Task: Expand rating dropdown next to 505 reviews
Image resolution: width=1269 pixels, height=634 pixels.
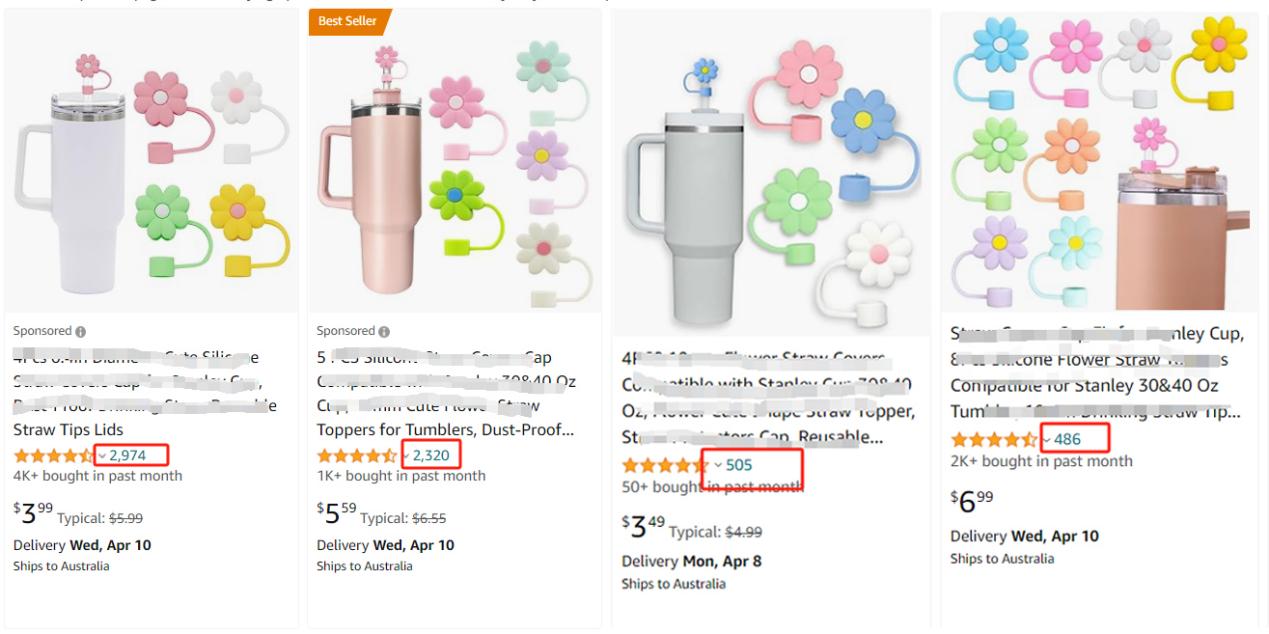Action: [718, 466]
